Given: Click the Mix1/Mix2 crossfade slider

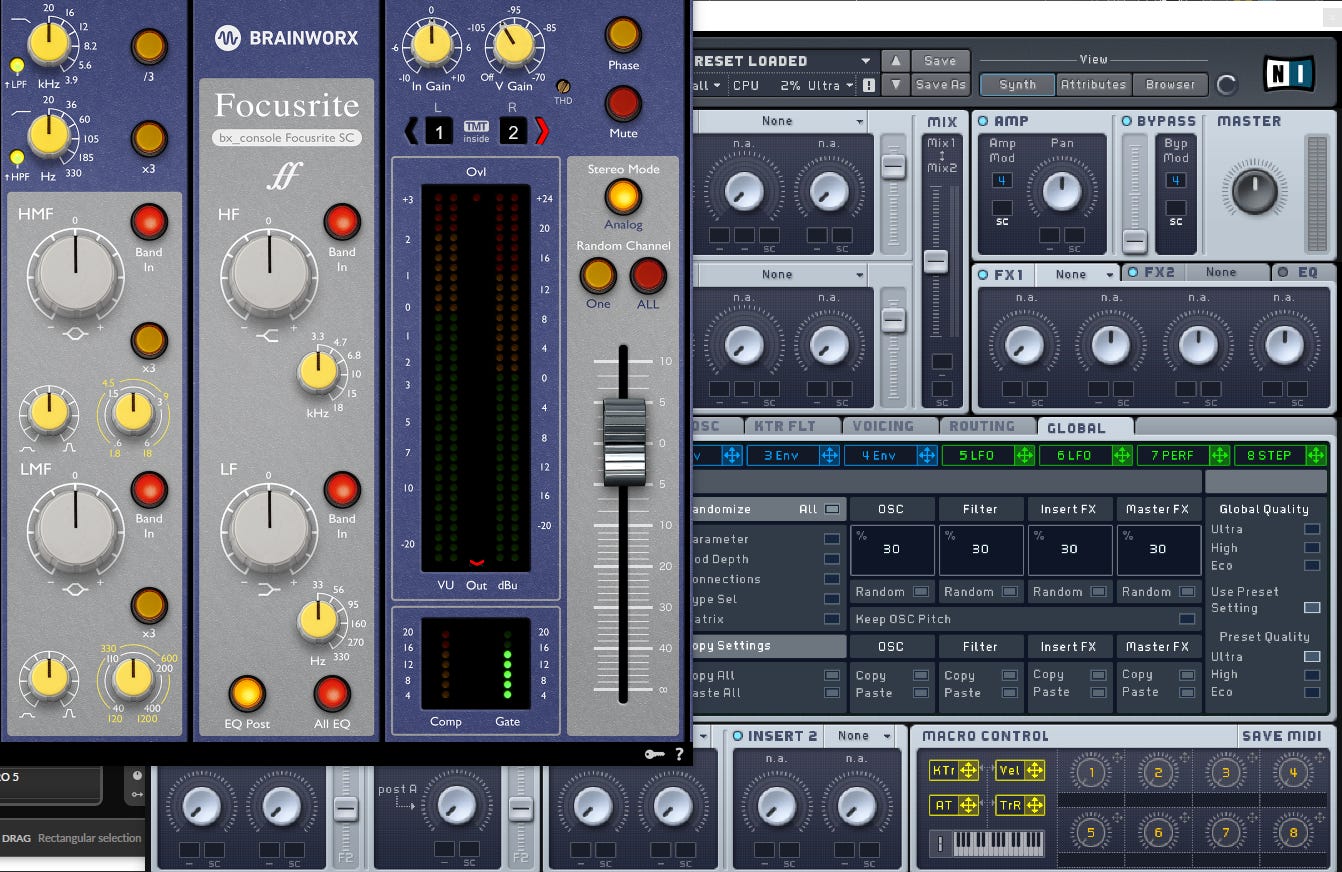Looking at the screenshot, I should (935, 262).
